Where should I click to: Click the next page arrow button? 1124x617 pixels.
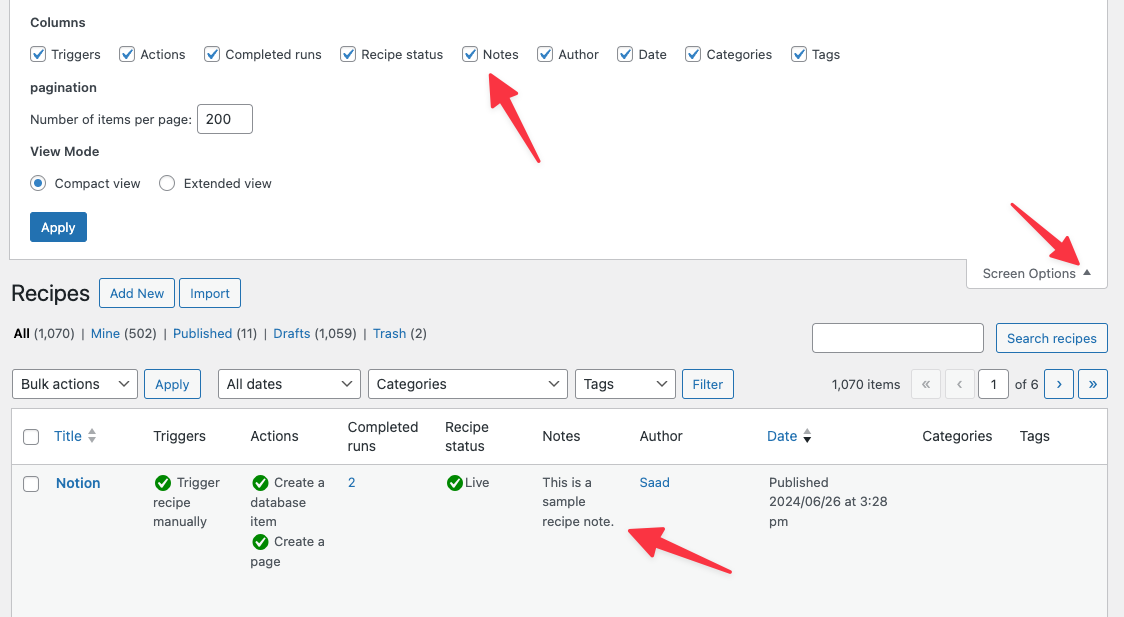pyautogui.click(x=1059, y=384)
